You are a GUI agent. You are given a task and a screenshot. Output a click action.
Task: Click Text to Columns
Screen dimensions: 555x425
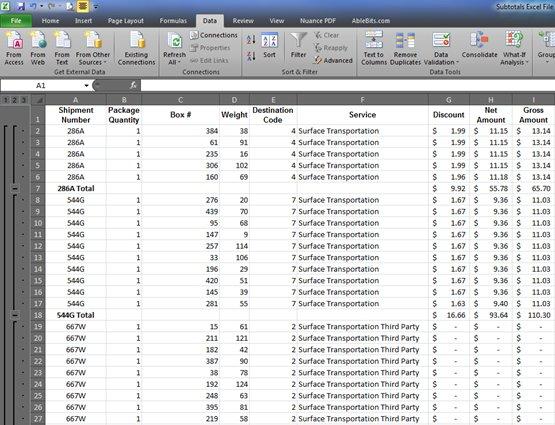point(374,48)
